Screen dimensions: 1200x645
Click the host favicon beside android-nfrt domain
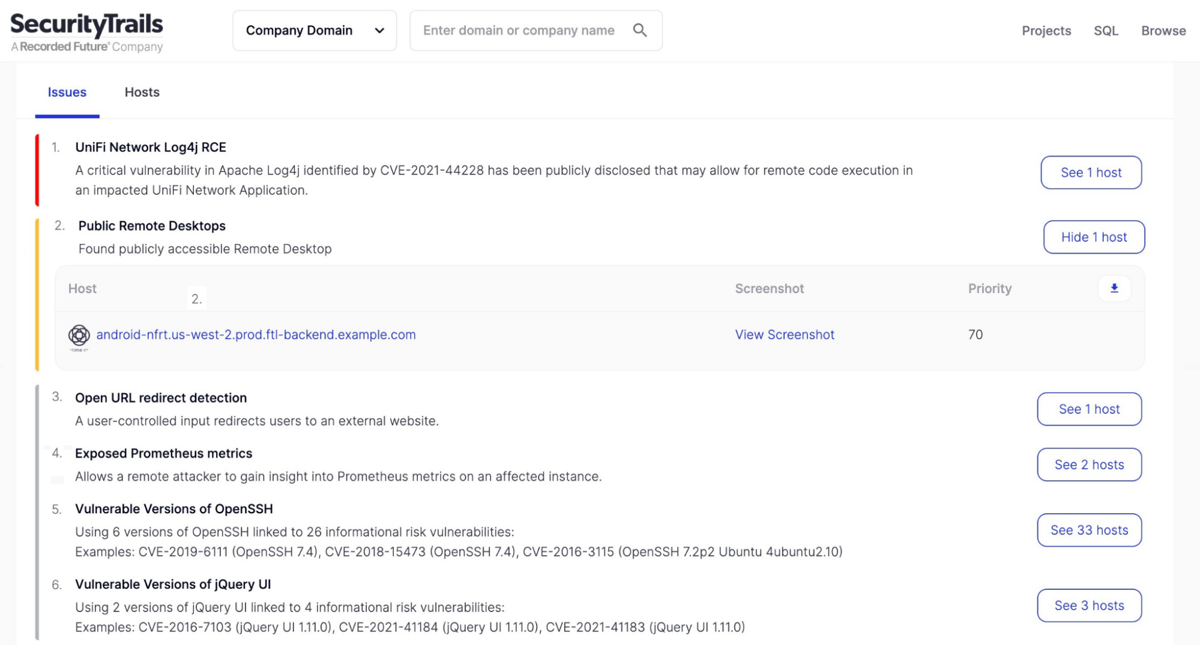point(79,336)
